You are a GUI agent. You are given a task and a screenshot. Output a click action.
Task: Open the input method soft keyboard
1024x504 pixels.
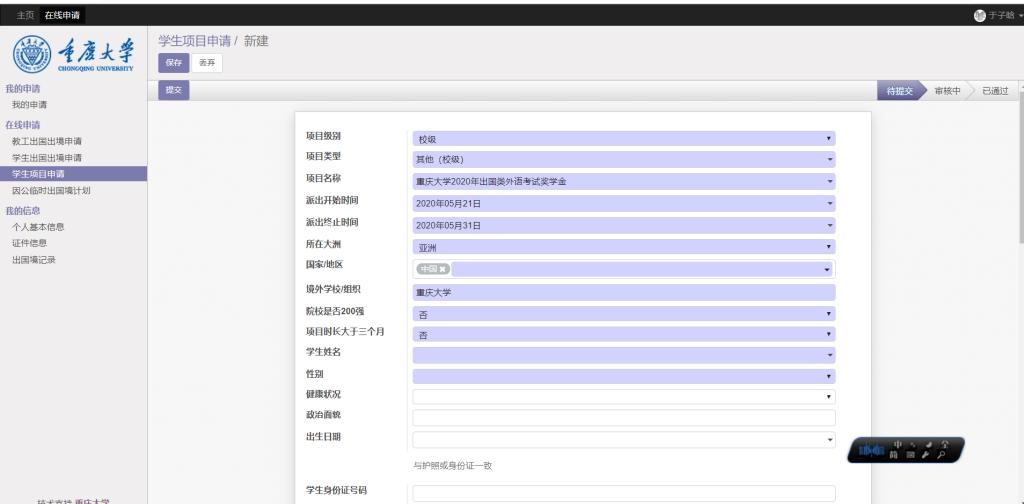[911, 455]
